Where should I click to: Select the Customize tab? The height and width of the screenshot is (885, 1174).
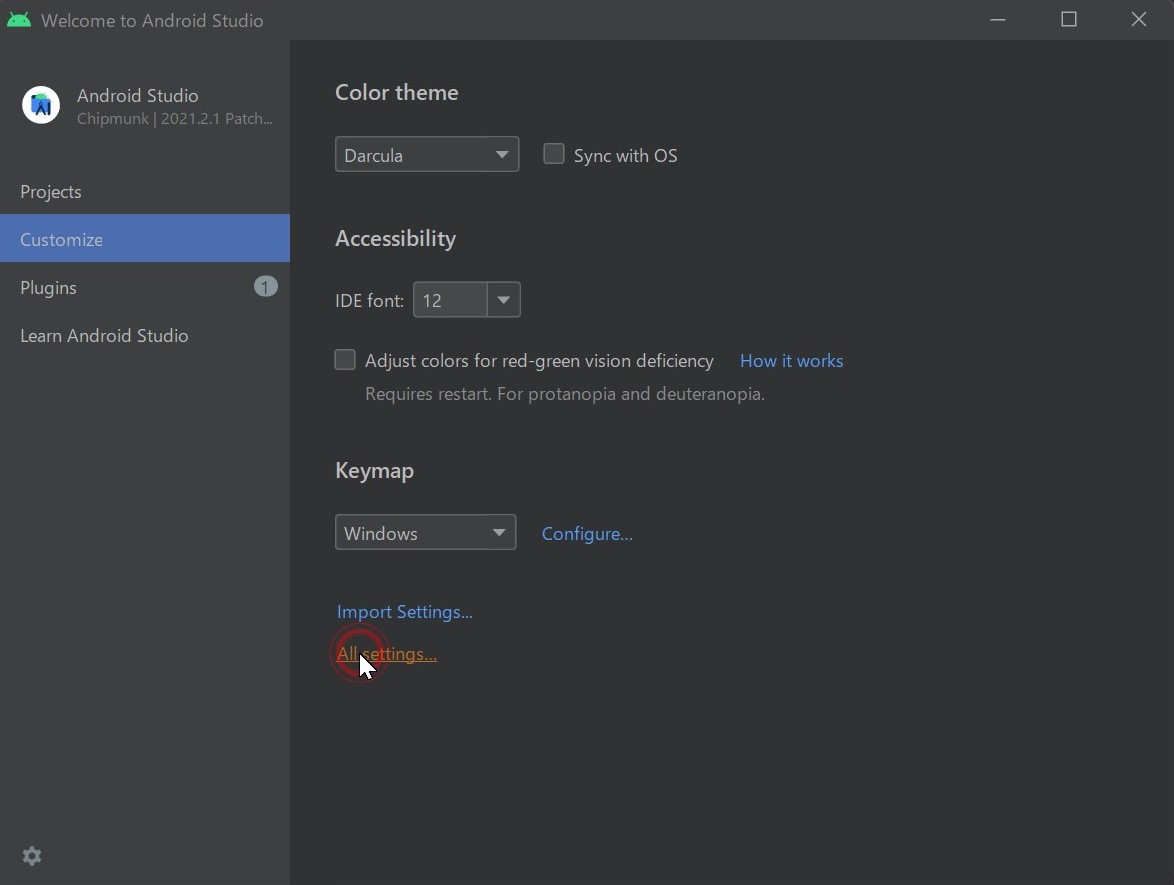click(61, 239)
